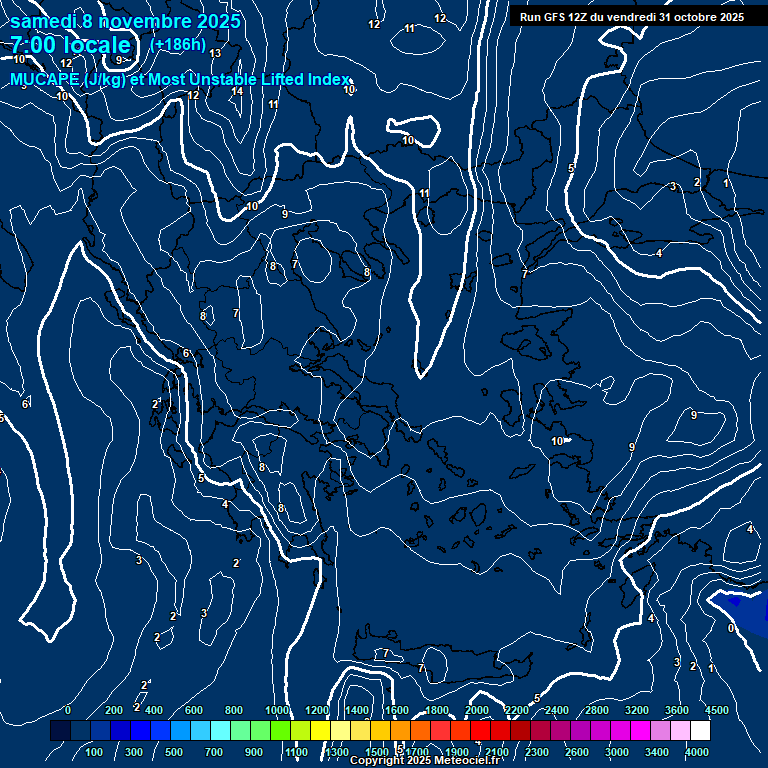Image resolution: width=768 pixels, height=768 pixels.
Task: Click the contour label '14' on the map
Action: [237, 91]
